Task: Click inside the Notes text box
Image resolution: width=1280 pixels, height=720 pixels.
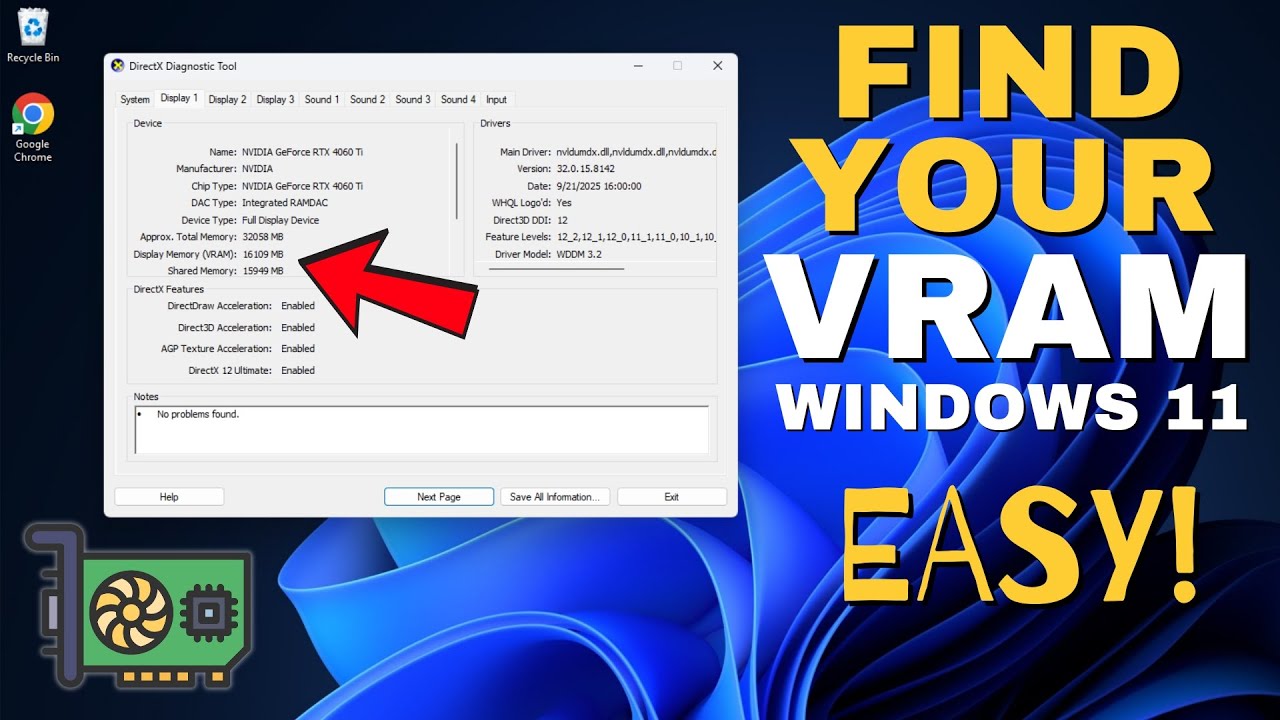Action: [x=421, y=430]
